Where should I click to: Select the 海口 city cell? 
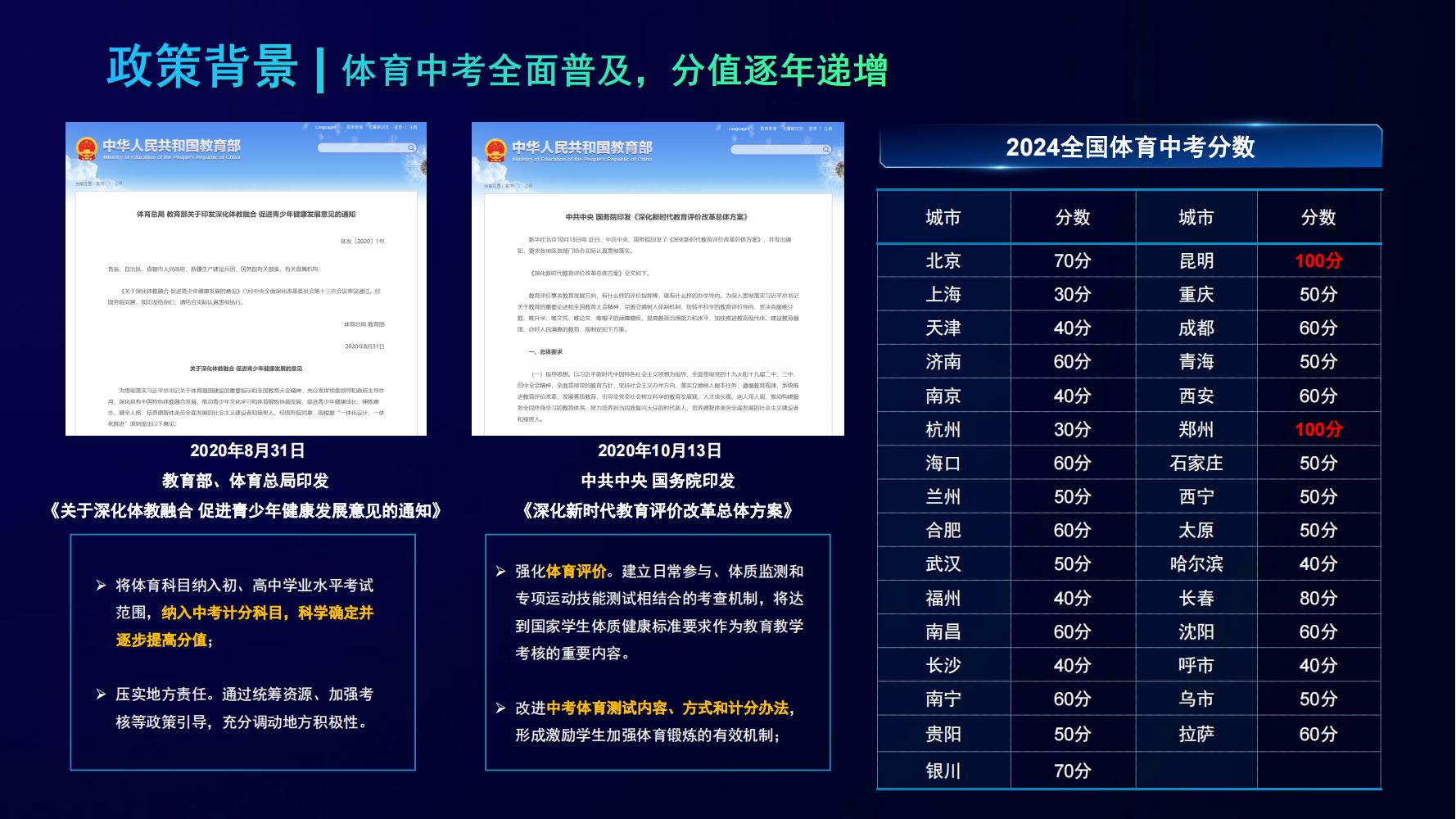pos(943,463)
